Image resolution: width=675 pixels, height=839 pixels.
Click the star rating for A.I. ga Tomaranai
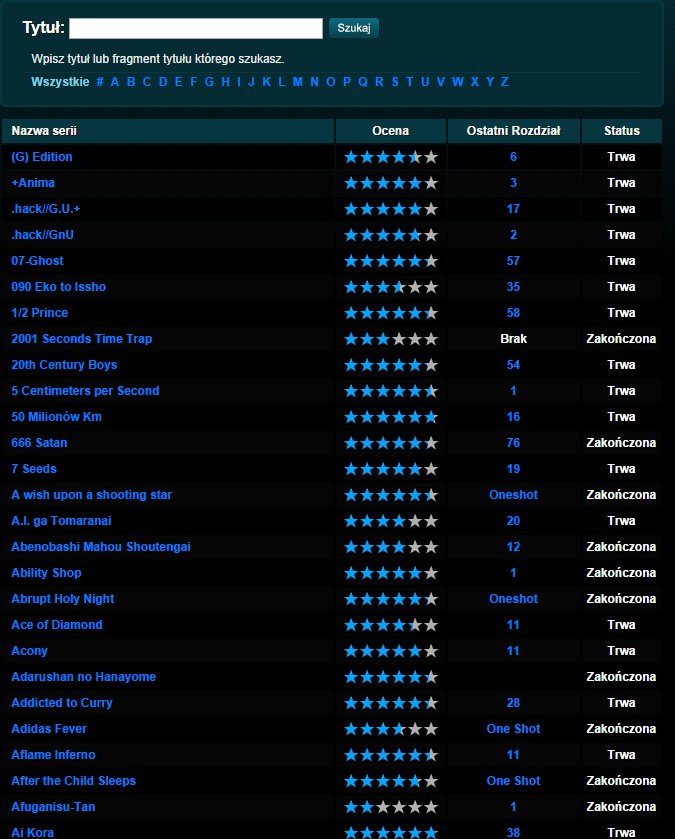[x=391, y=521]
